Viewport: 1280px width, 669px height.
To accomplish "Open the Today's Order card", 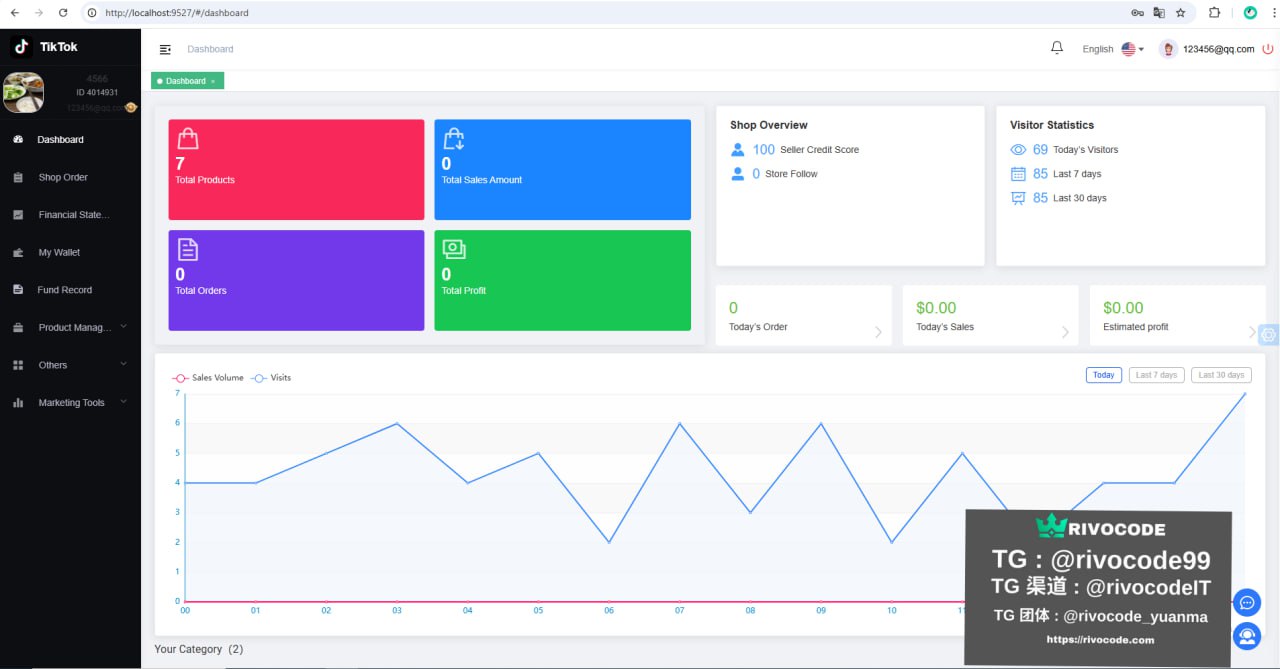I will 803,316.
